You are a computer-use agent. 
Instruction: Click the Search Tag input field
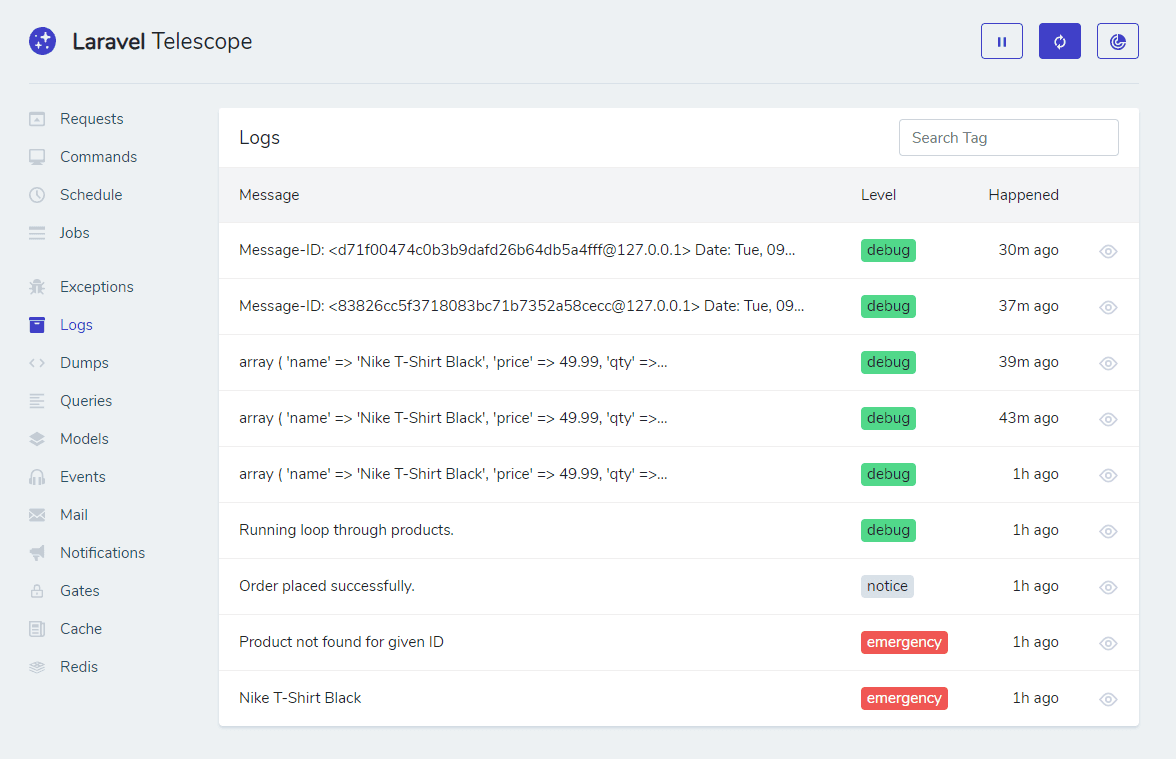(1008, 137)
